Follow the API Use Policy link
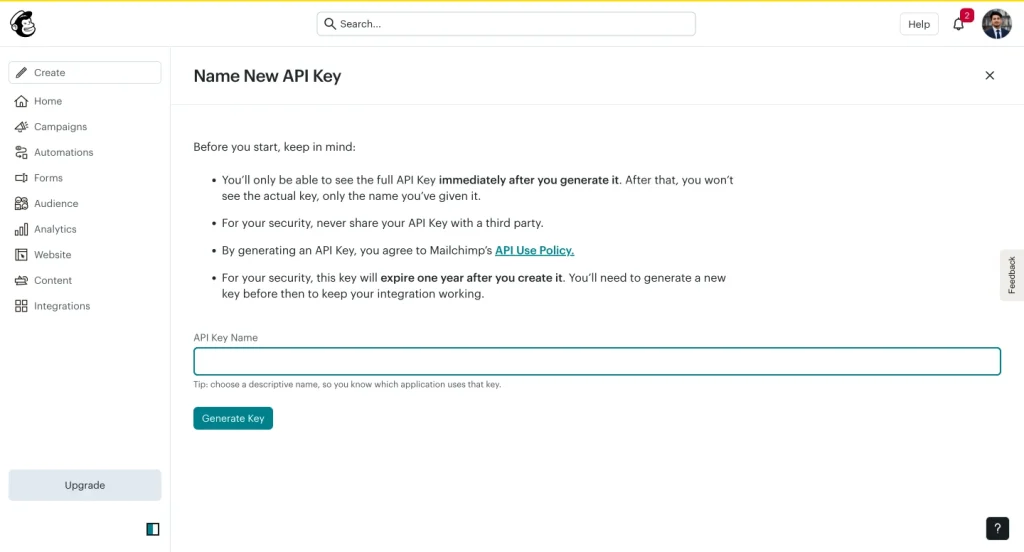 coord(534,250)
